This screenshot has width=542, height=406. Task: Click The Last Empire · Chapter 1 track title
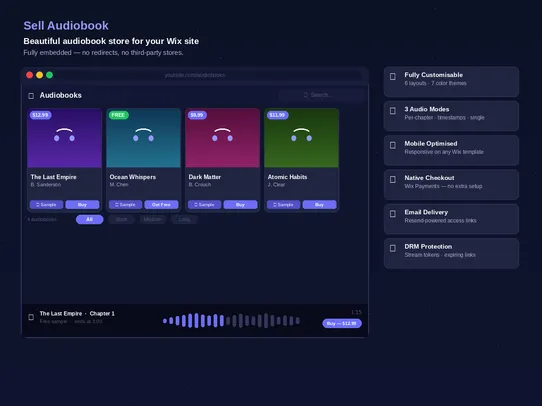[x=77, y=313]
